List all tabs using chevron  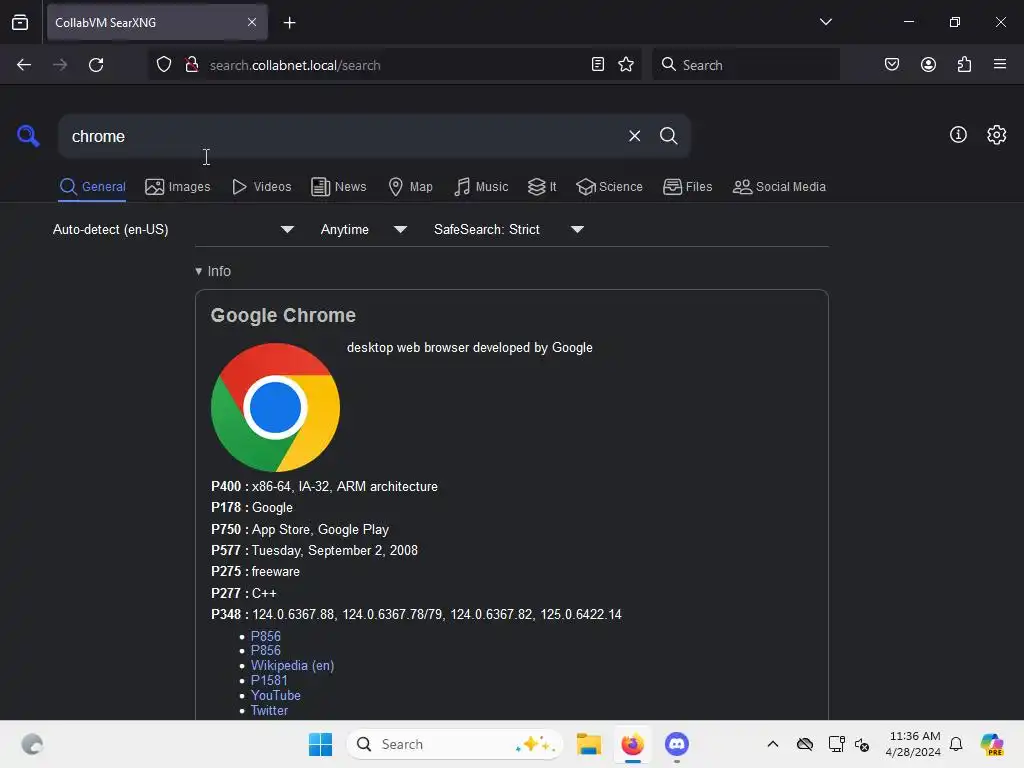pyautogui.click(x=825, y=22)
